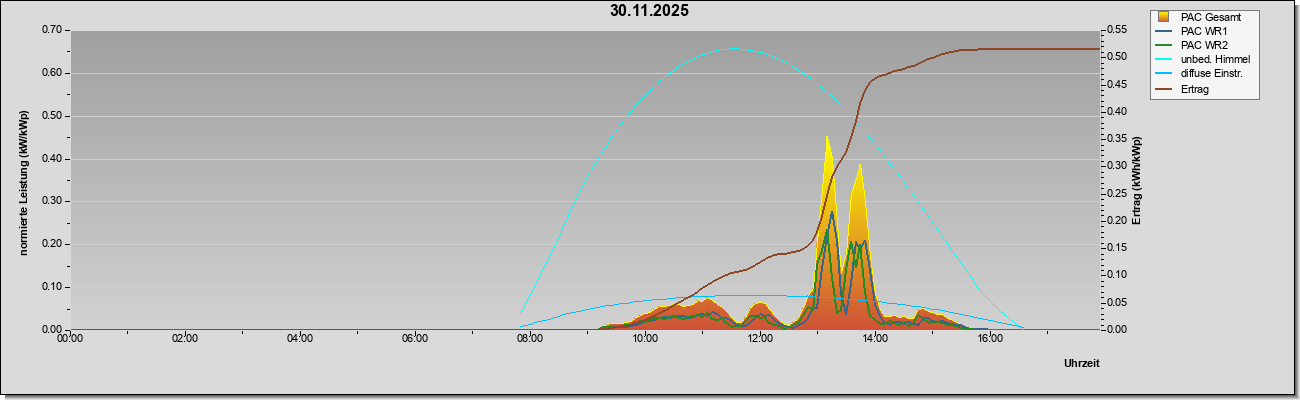The width and height of the screenshot is (1300, 400).
Task: Click the Ertrag legend entry
Action: coord(1185,87)
